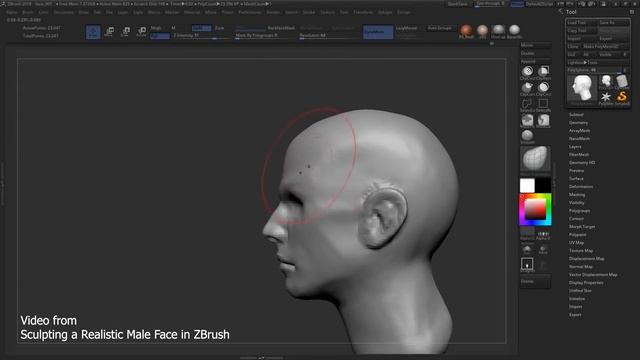
Task: Select the SimpleBrush tool icon
Action: pos(622,98)
